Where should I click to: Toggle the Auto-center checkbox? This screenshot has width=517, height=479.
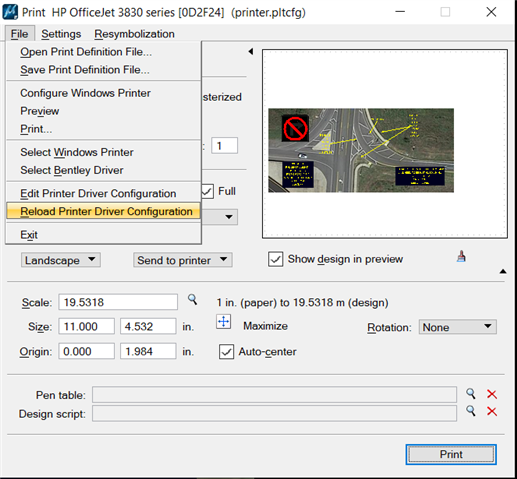226,352
